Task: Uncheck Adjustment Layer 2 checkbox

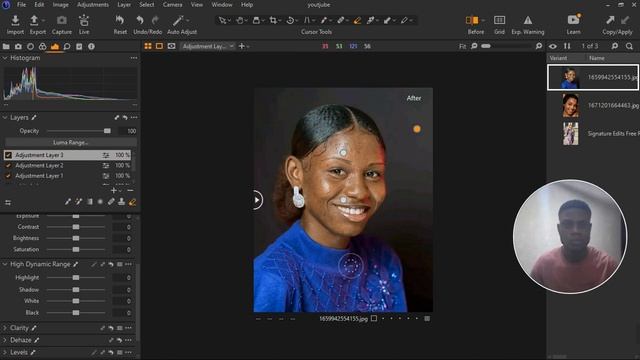Action: (x=8, y=165)
